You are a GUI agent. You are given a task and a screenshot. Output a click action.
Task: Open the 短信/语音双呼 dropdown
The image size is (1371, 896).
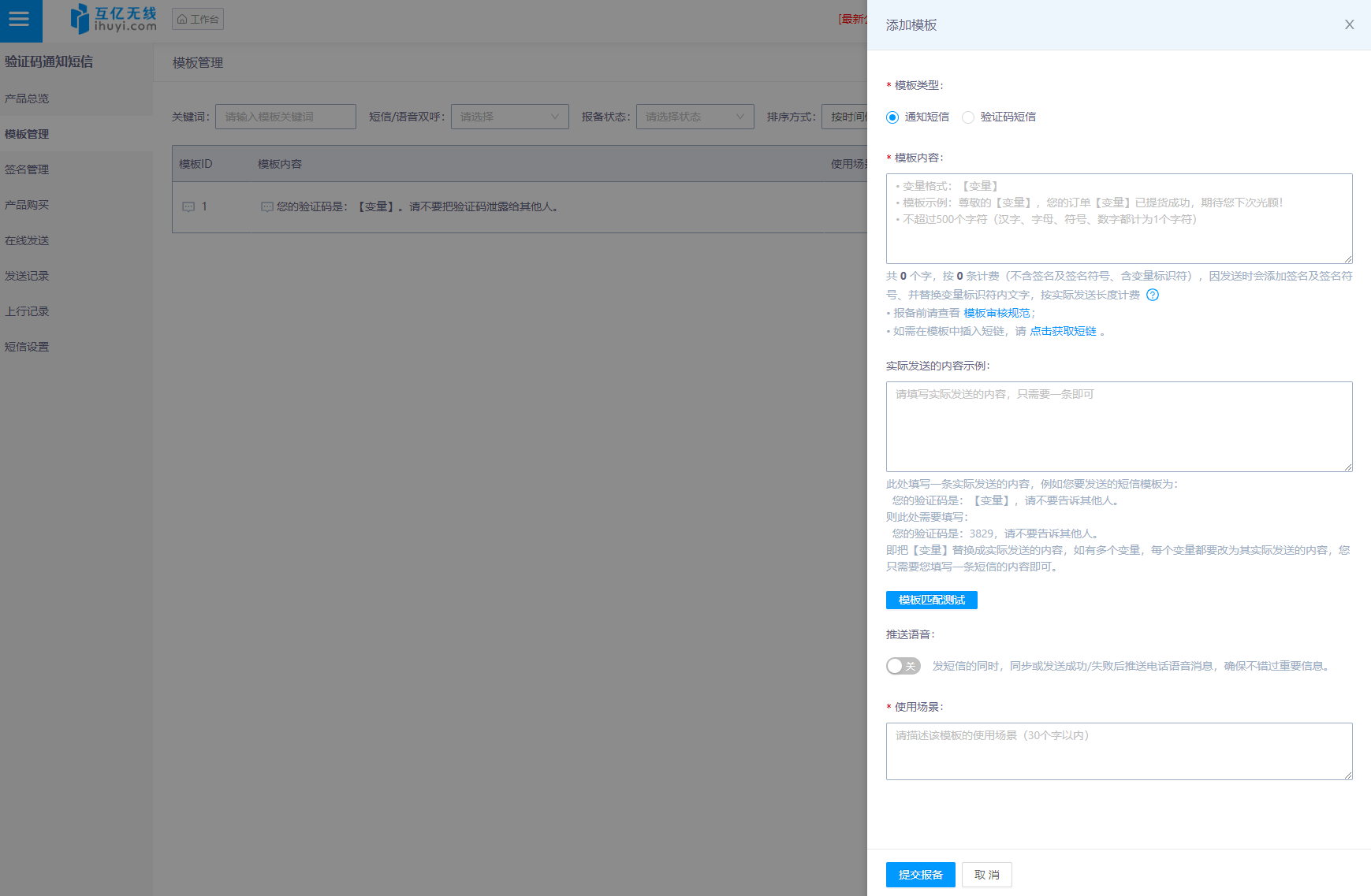(x=509, y=117)
